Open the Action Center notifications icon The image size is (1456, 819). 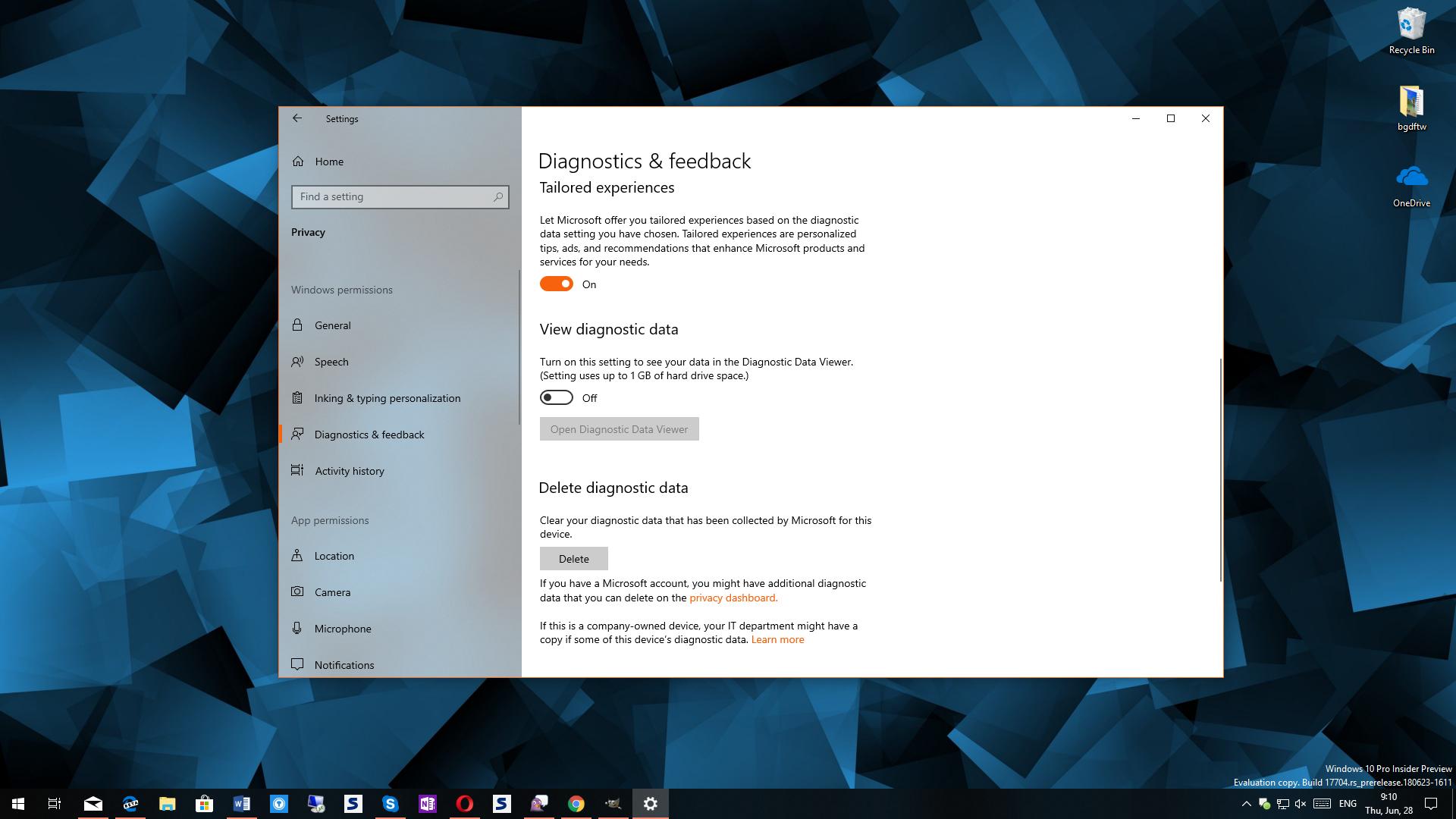(1431, 804)
